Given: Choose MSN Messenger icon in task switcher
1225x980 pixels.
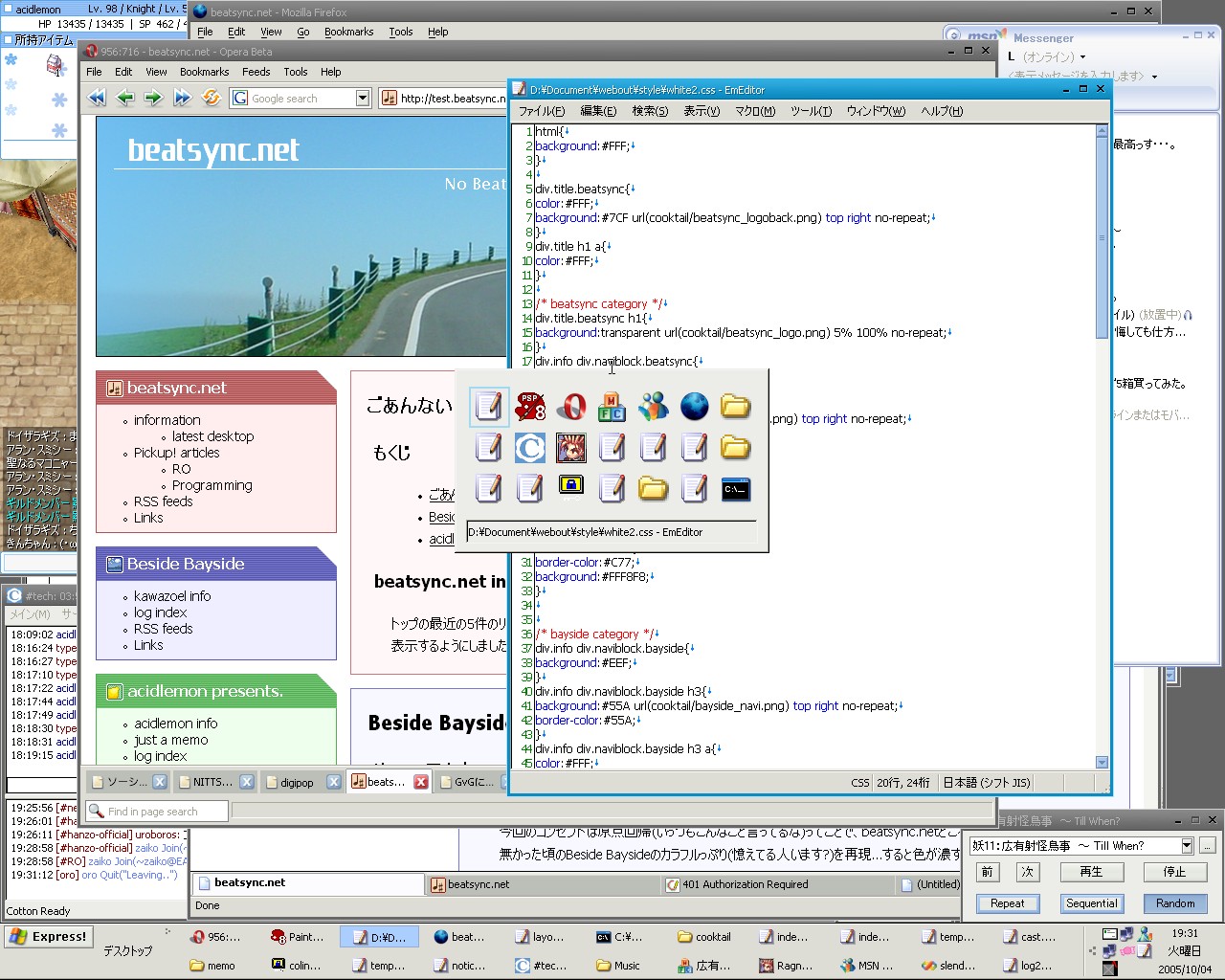Looking at the screenshot, I should (x=654, y=407).
